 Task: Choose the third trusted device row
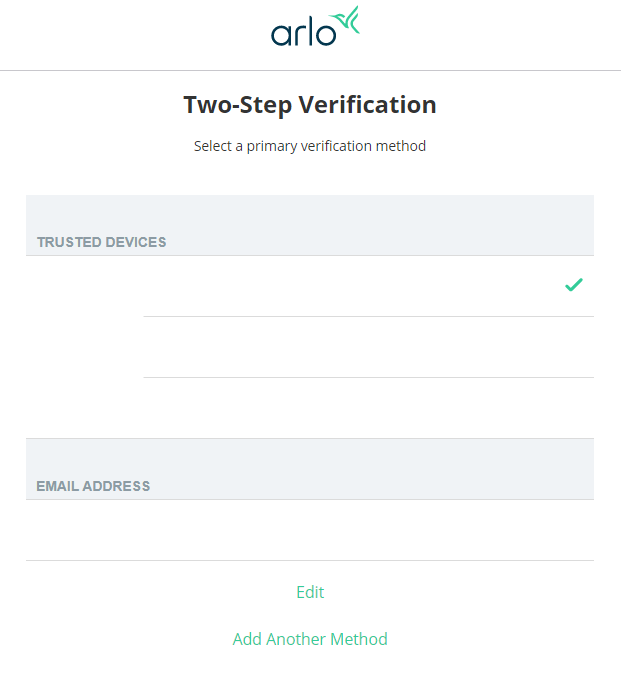[310, 408]
